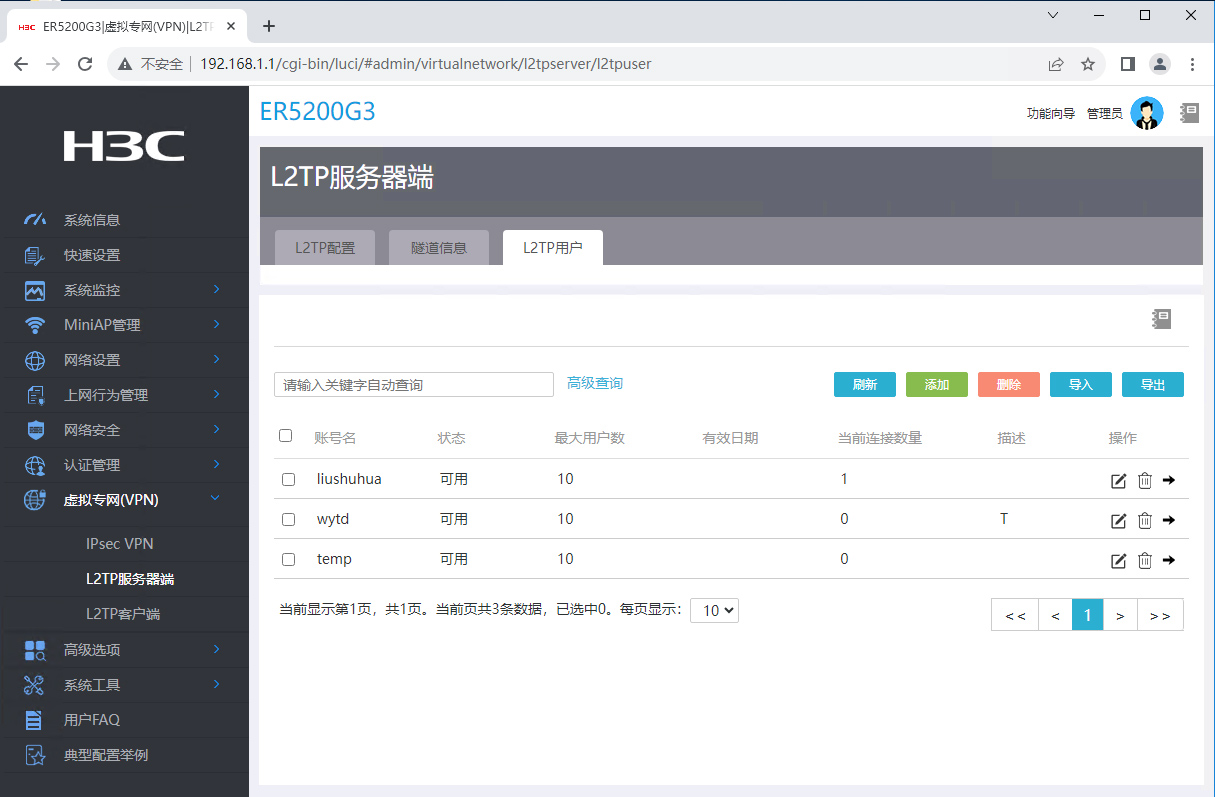
Task: Toggle the select-all checkbox in table header
Action: click(x=286, y=436)
